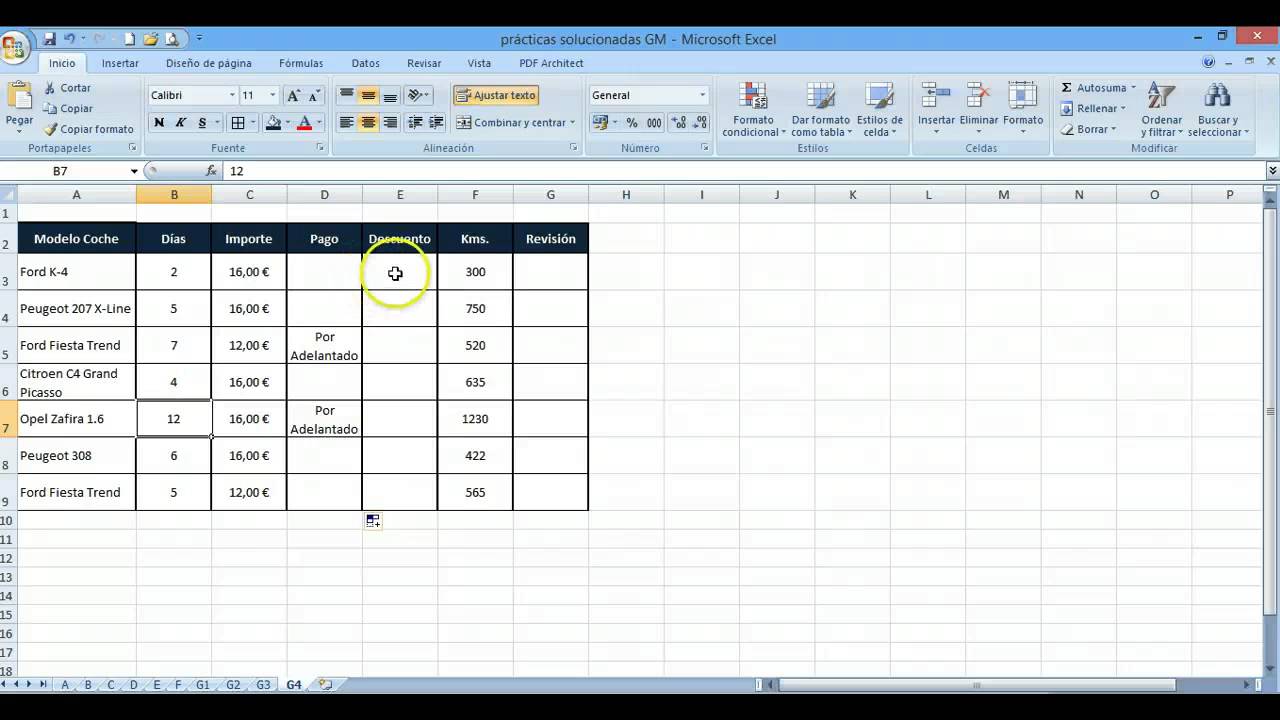Screen dimensions: 1280x720
Task: Click the insert function fx button
Action: [x=211, y=171]
